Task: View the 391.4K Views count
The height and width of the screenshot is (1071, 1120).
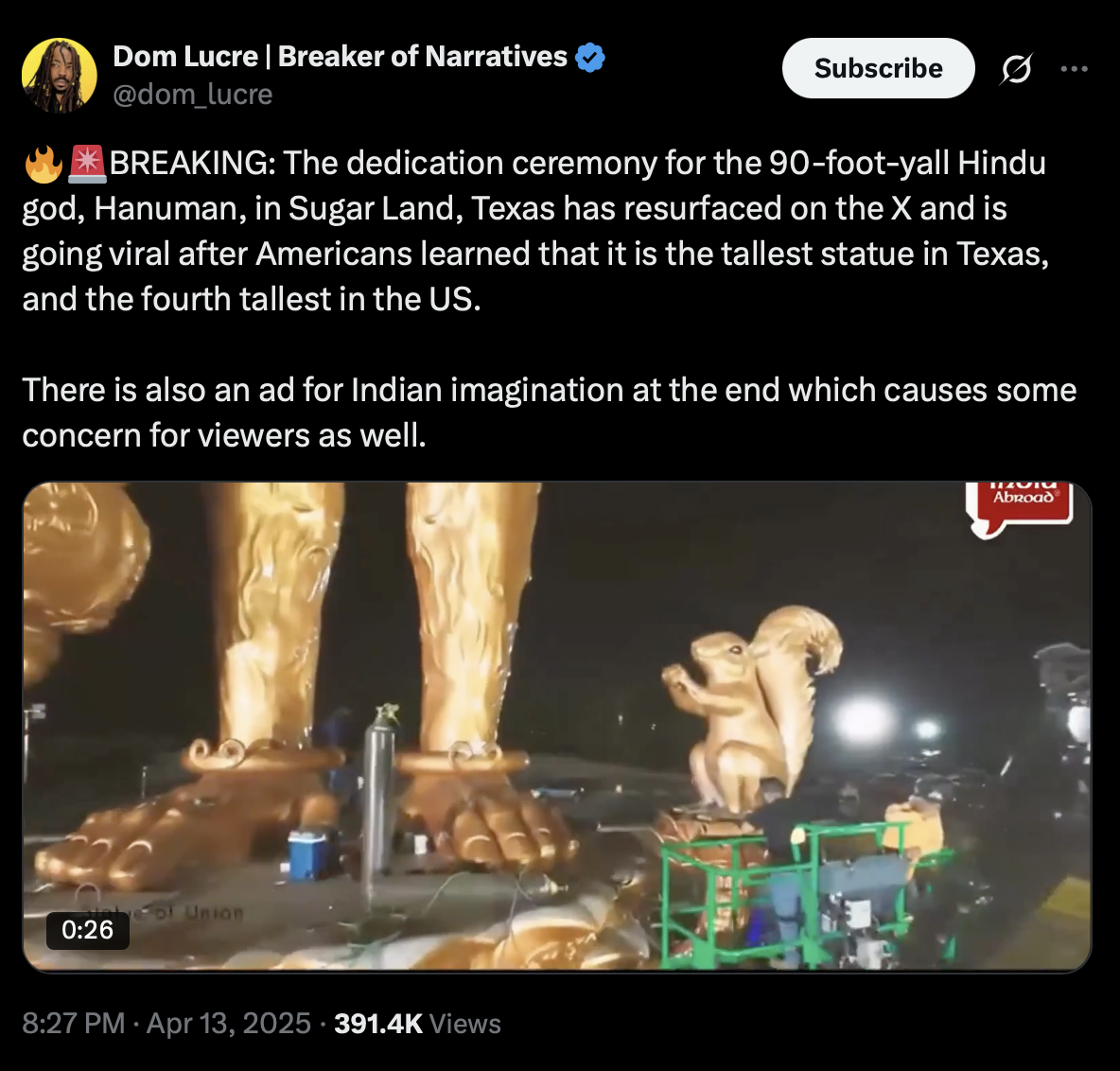Action: click(418, 1023)
